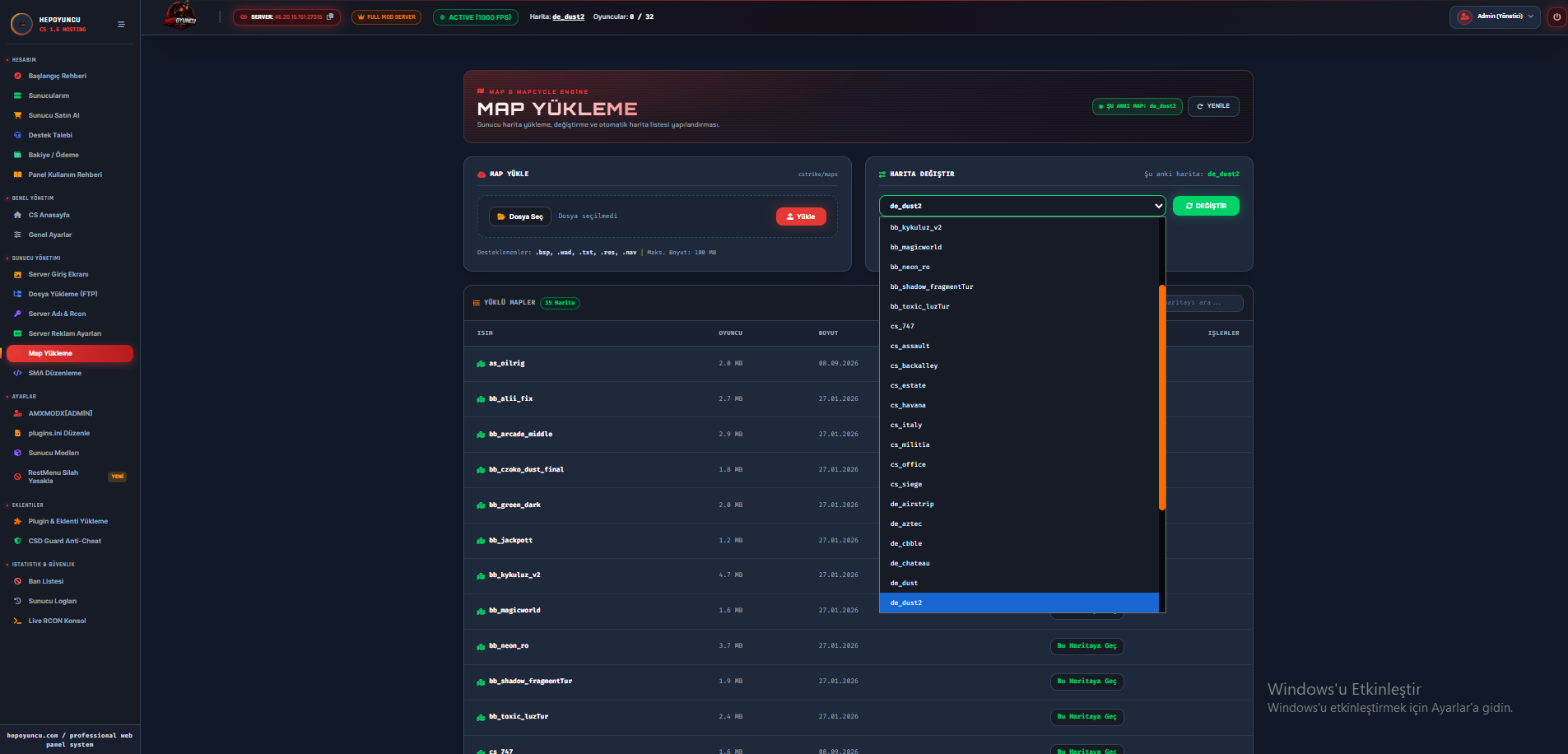Open Genel Ayarlar settings
The height and width of the screenshot is (754, 1568).
click(49, 235)
